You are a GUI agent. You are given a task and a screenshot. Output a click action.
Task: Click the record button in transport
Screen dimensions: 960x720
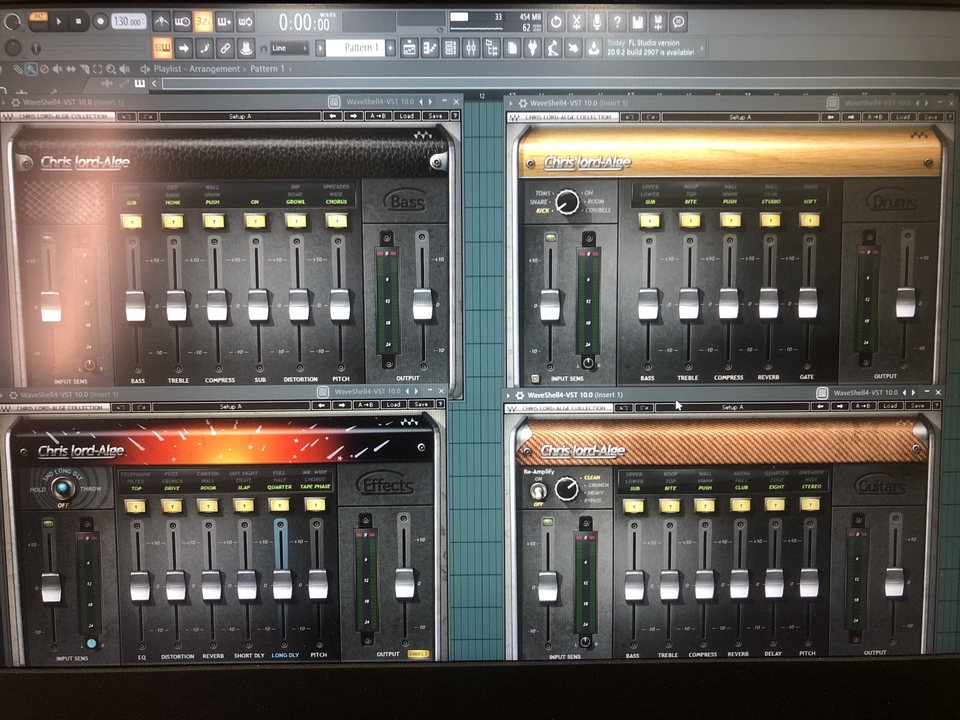click(100, 22)
